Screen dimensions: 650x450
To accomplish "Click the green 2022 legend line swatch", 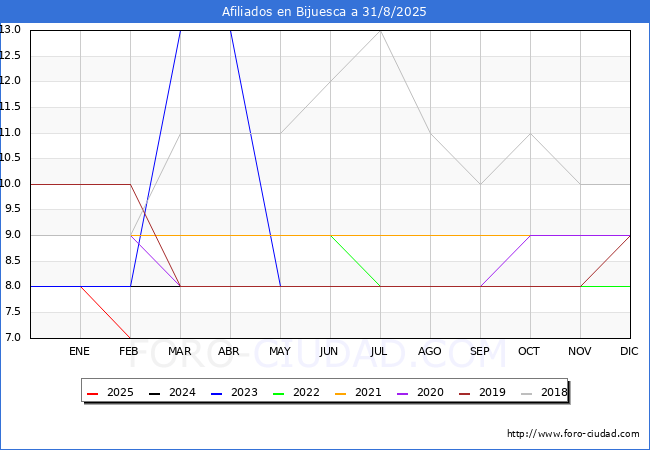I will tap(280, 392).
